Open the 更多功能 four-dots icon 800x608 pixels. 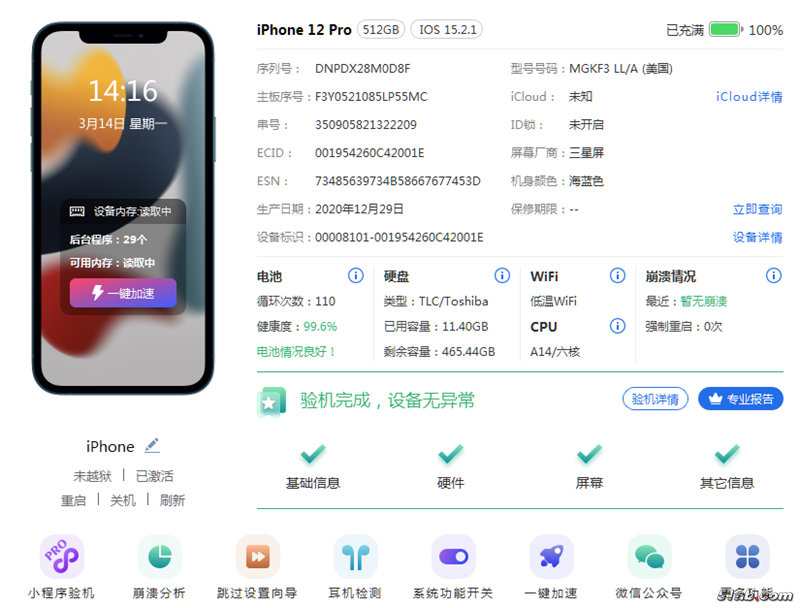[x=747, y=556]
